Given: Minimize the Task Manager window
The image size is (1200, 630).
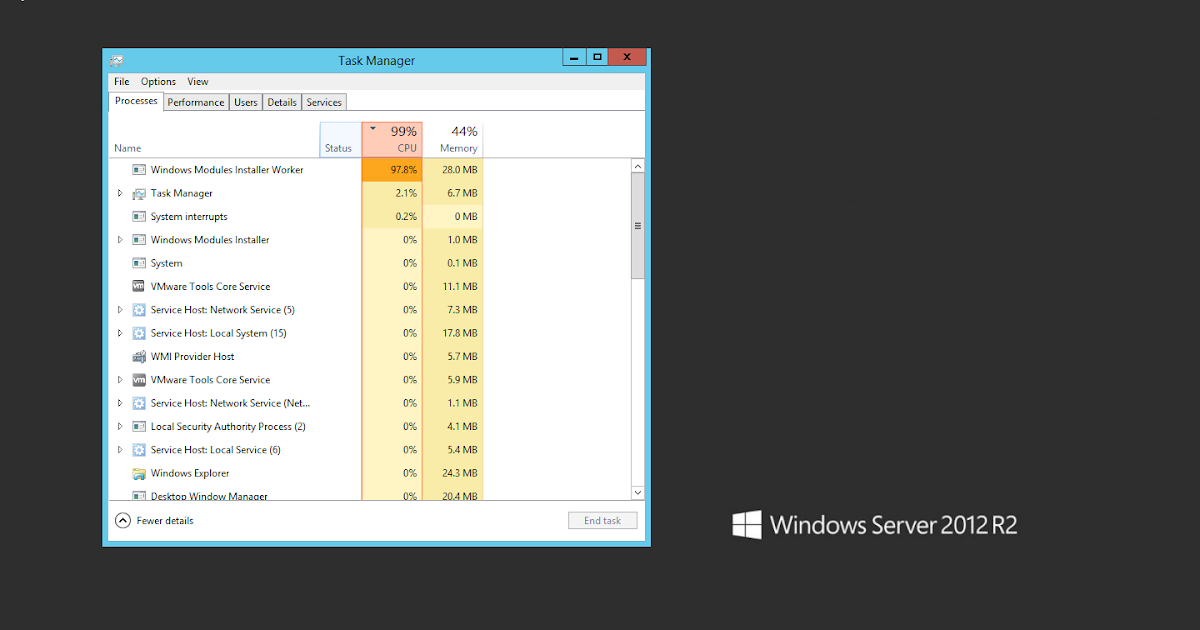Looking at the screenshot, I should click(x=575, y=57).
